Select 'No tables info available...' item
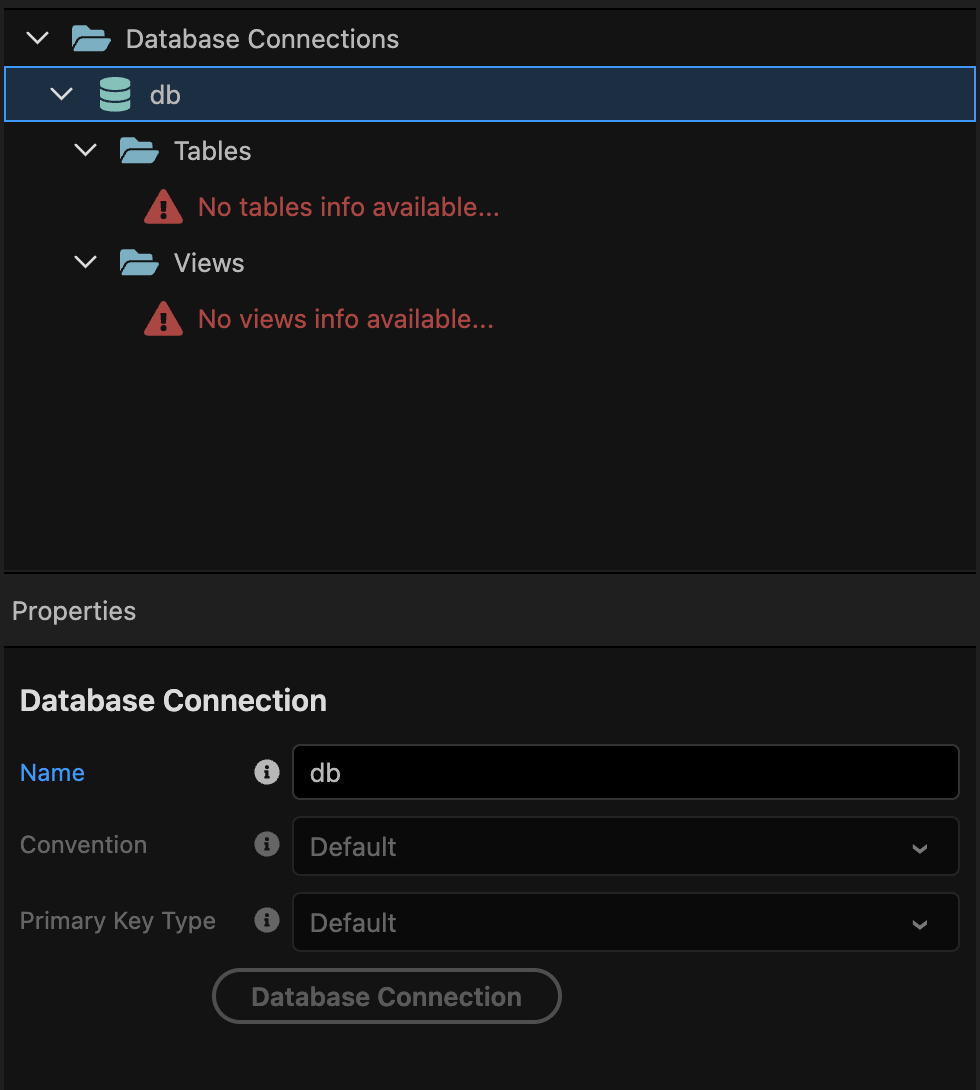 click(x=348, y=207)
